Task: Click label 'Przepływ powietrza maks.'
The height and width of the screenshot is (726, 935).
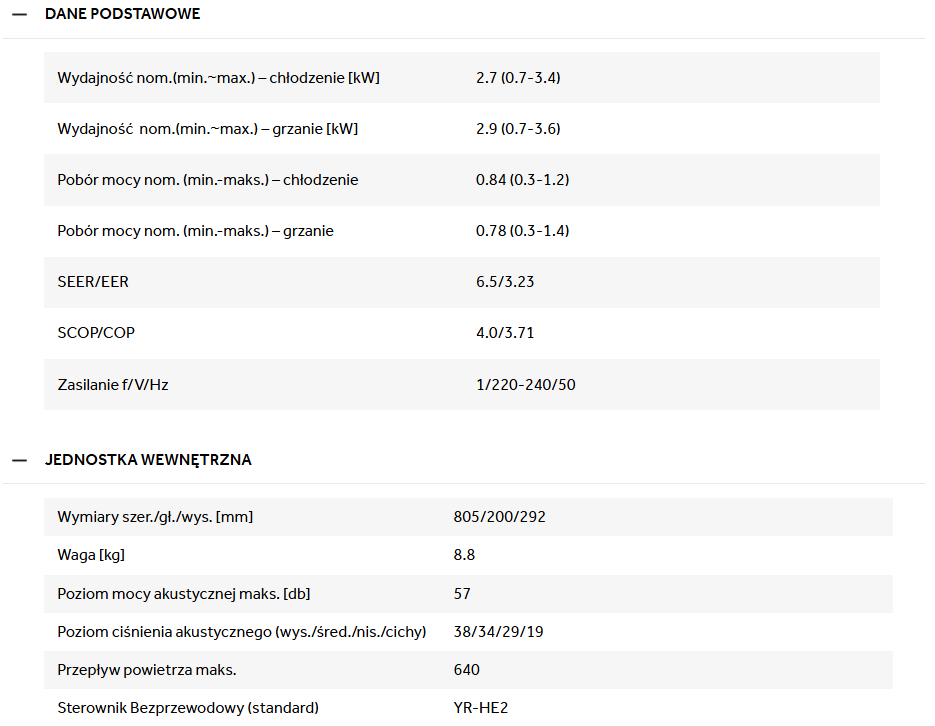Action: point(147,670)
